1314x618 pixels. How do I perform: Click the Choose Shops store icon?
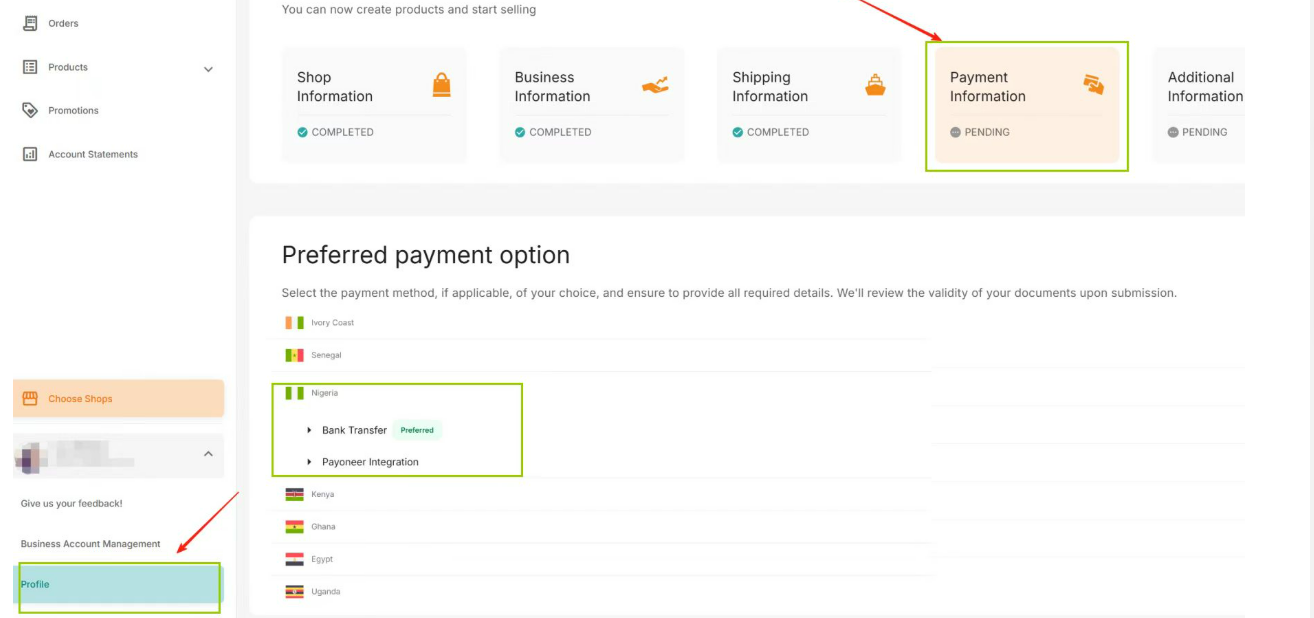coord(30,398)
